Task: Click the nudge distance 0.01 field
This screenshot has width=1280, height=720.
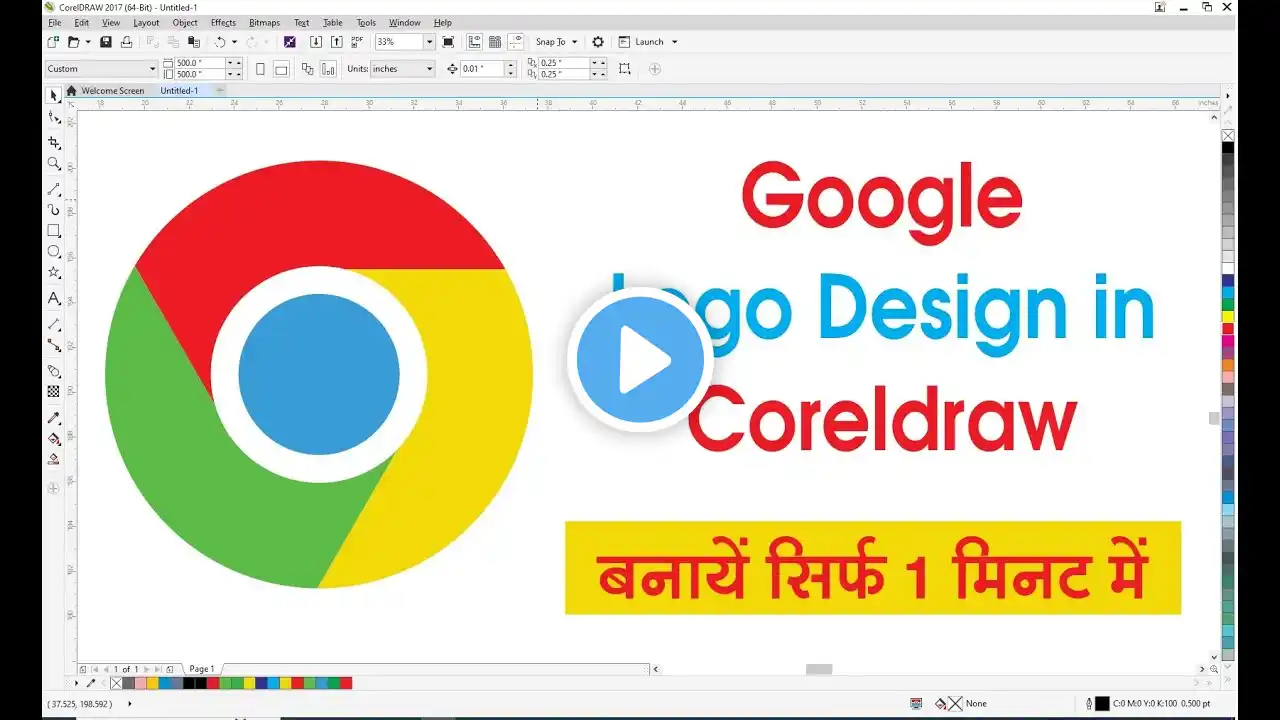Action: (482, 69)
